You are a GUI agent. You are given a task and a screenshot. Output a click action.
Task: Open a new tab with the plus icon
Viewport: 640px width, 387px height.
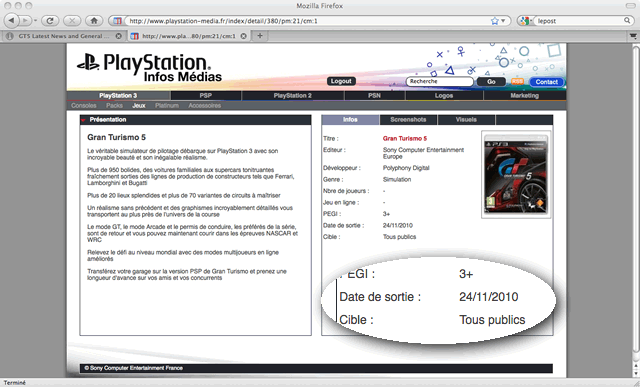260,36
